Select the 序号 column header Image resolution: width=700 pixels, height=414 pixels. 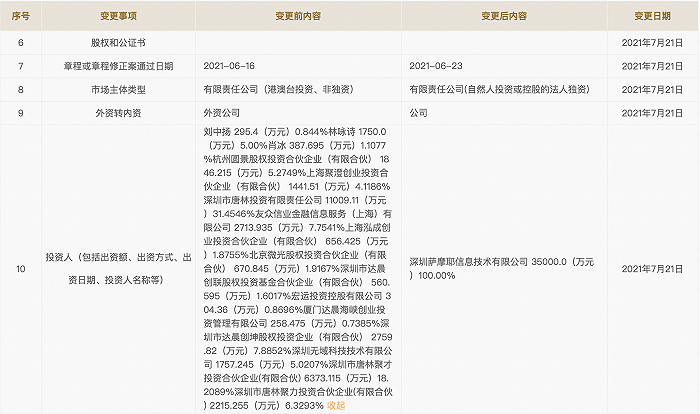(x=21, y=16)
